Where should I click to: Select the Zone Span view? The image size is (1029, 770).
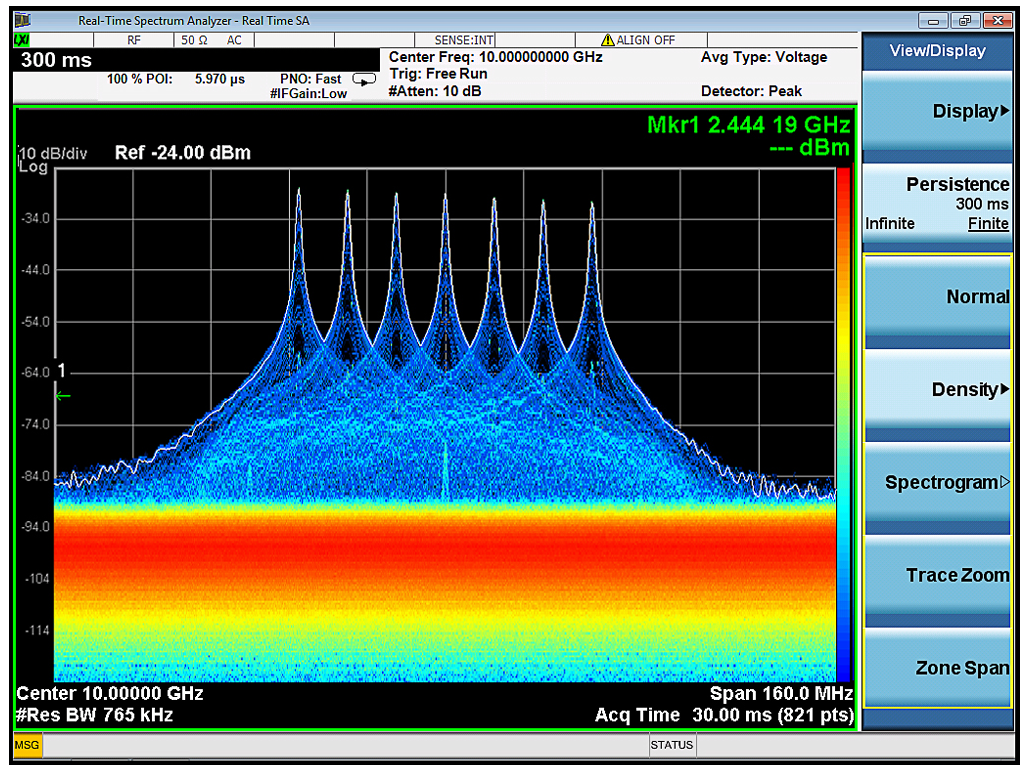937,668
